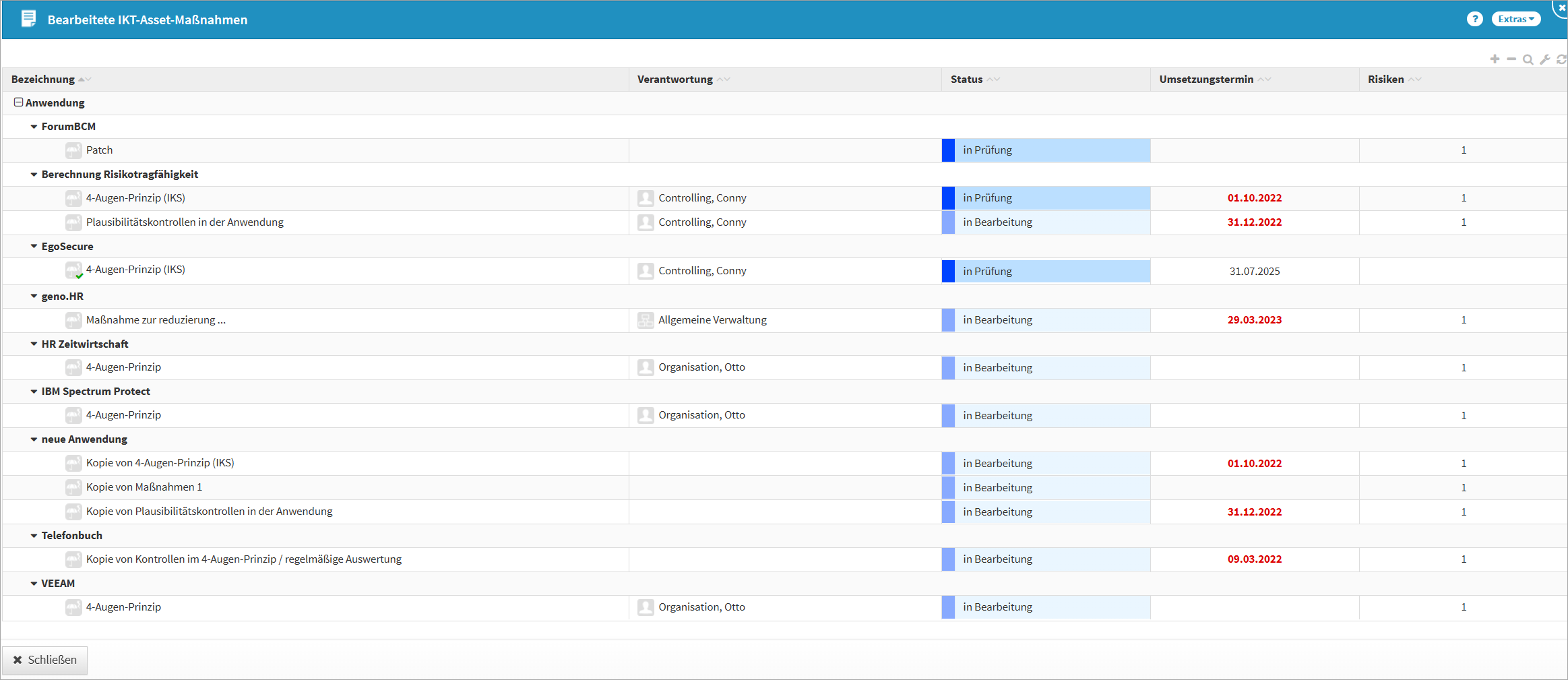Click the help question mark icon
Viewport: 1568px width, 680px height.
coord(1474,19)
